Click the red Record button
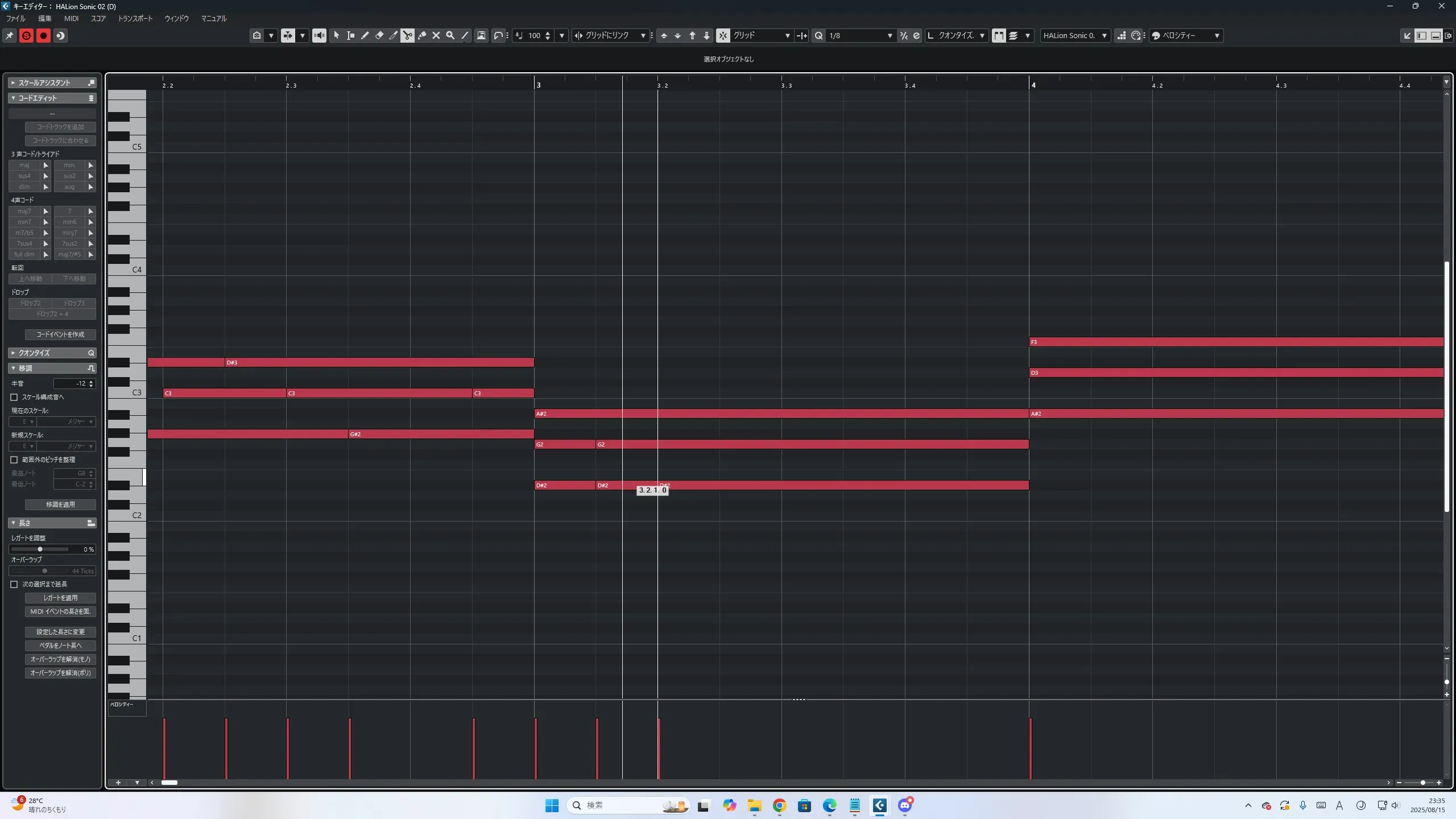Screen dimensions: 1456x819 click(43, 36)
